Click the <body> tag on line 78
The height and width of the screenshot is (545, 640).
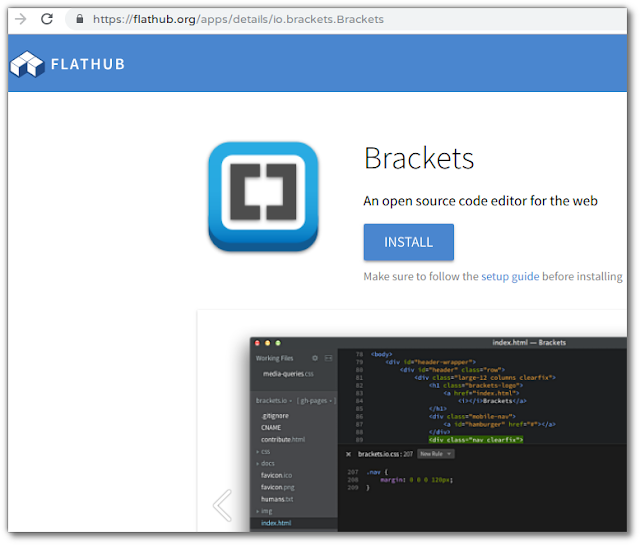click(381, 354)
